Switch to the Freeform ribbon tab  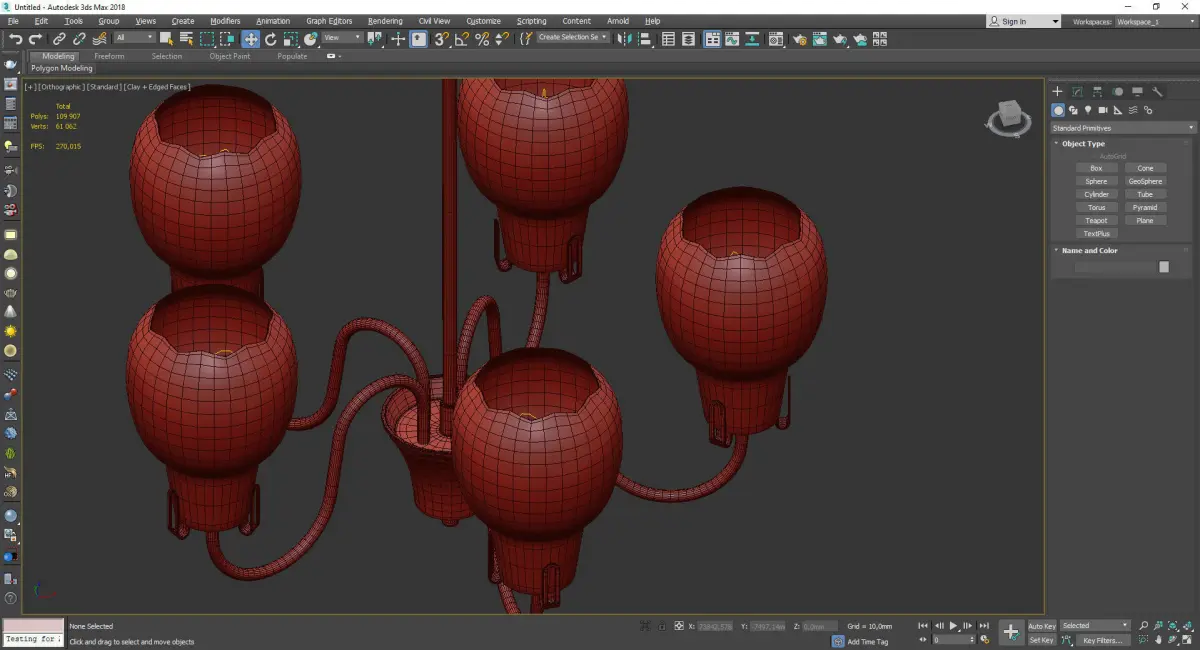coord(109,56)
